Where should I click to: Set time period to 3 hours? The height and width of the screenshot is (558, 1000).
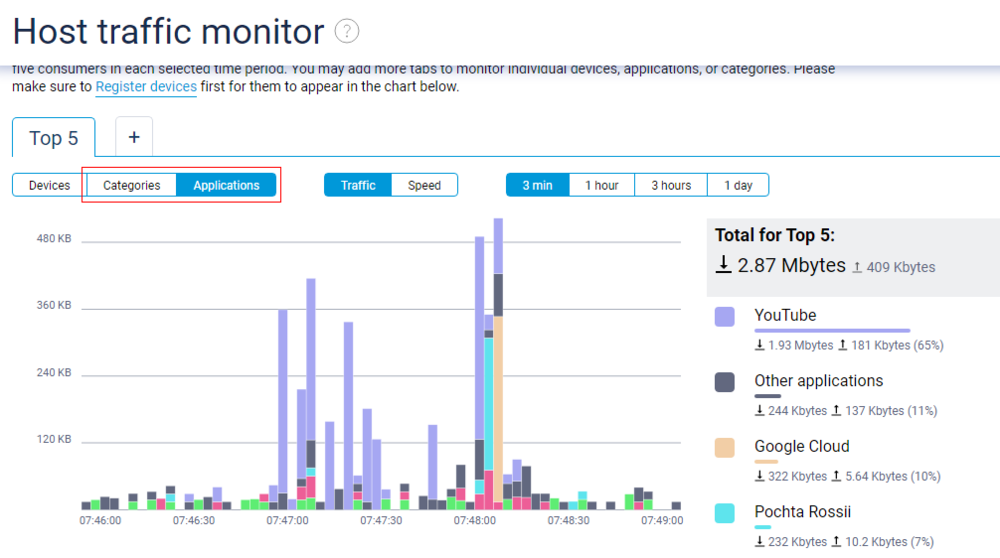pos(671,185)
